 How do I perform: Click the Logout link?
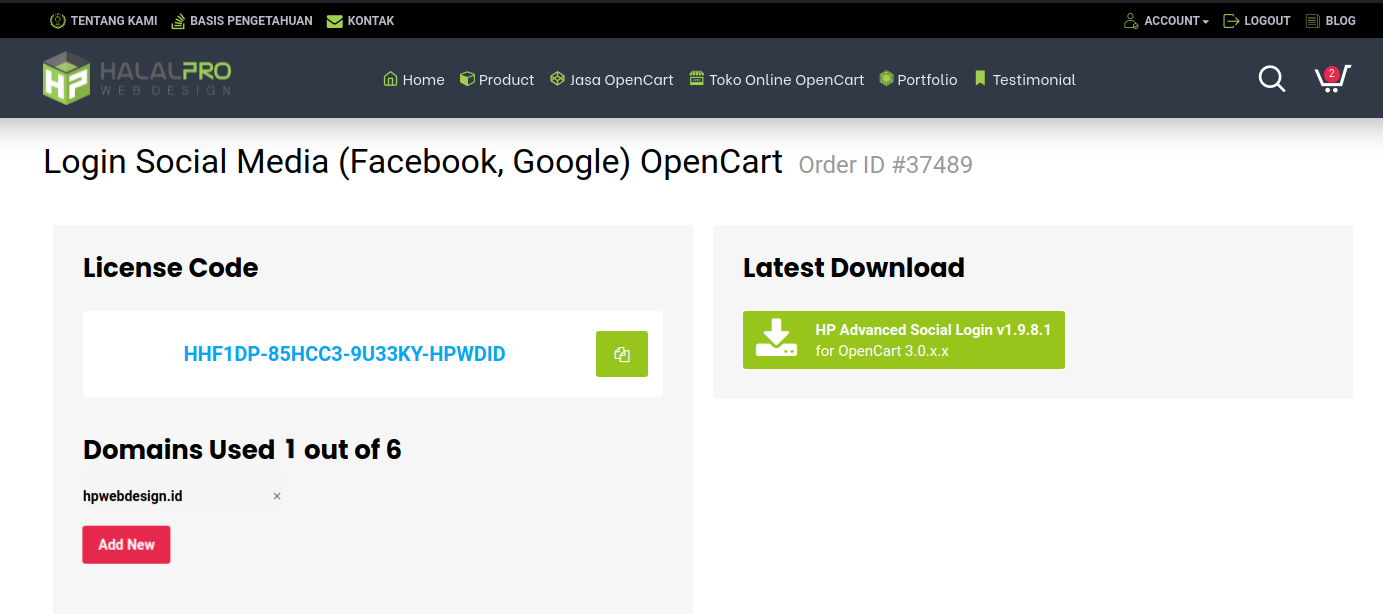[x=1257, y=20]
